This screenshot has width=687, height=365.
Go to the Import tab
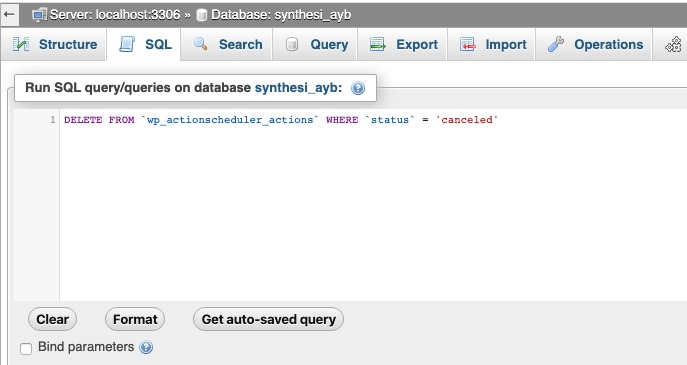492,44
